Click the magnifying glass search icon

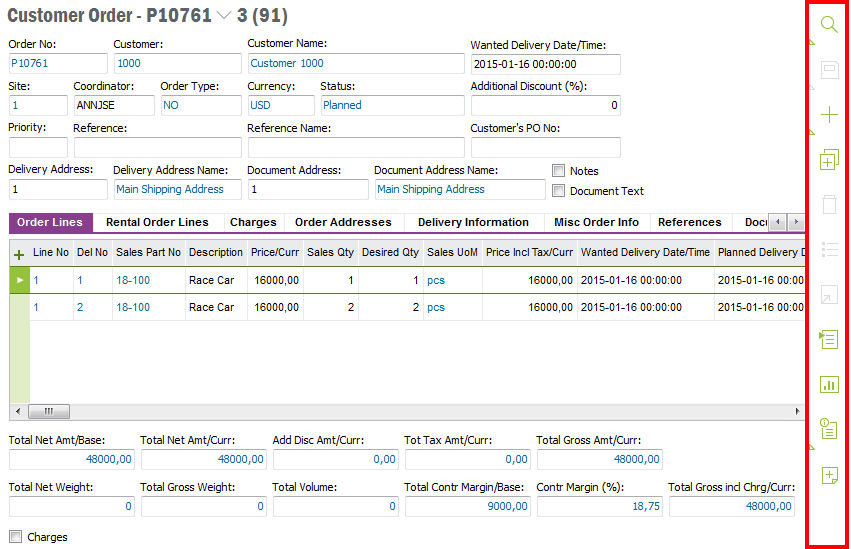pos(828,25)
